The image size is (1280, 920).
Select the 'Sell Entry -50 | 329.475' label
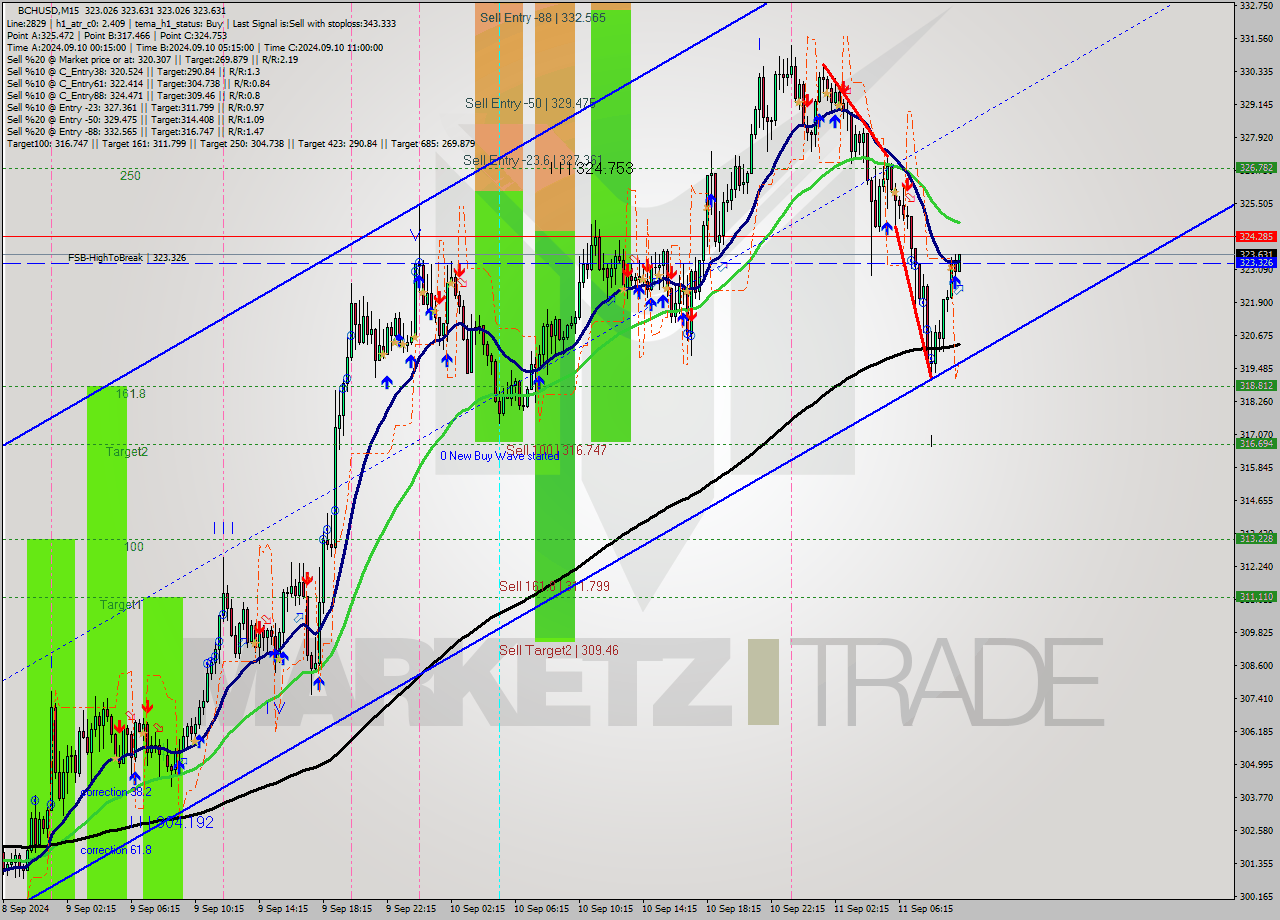click(530, 103)
